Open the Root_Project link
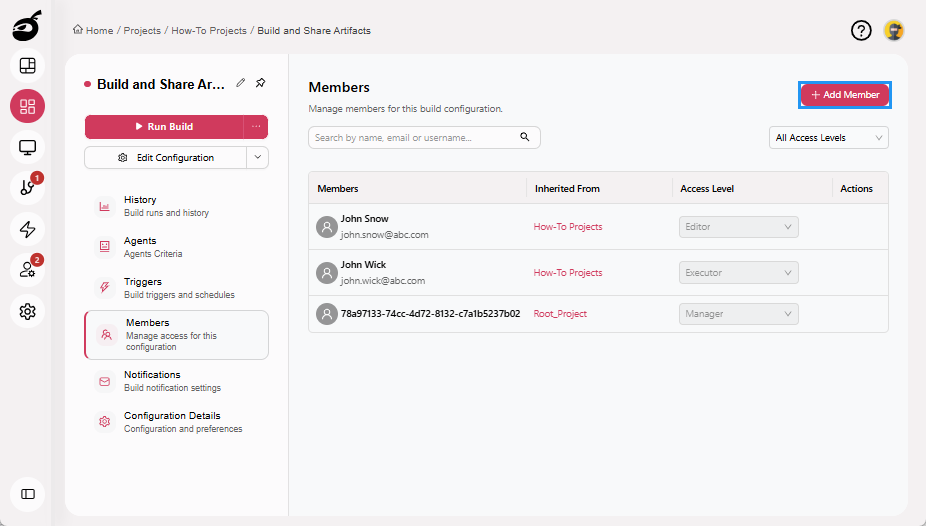 point(560,314)
